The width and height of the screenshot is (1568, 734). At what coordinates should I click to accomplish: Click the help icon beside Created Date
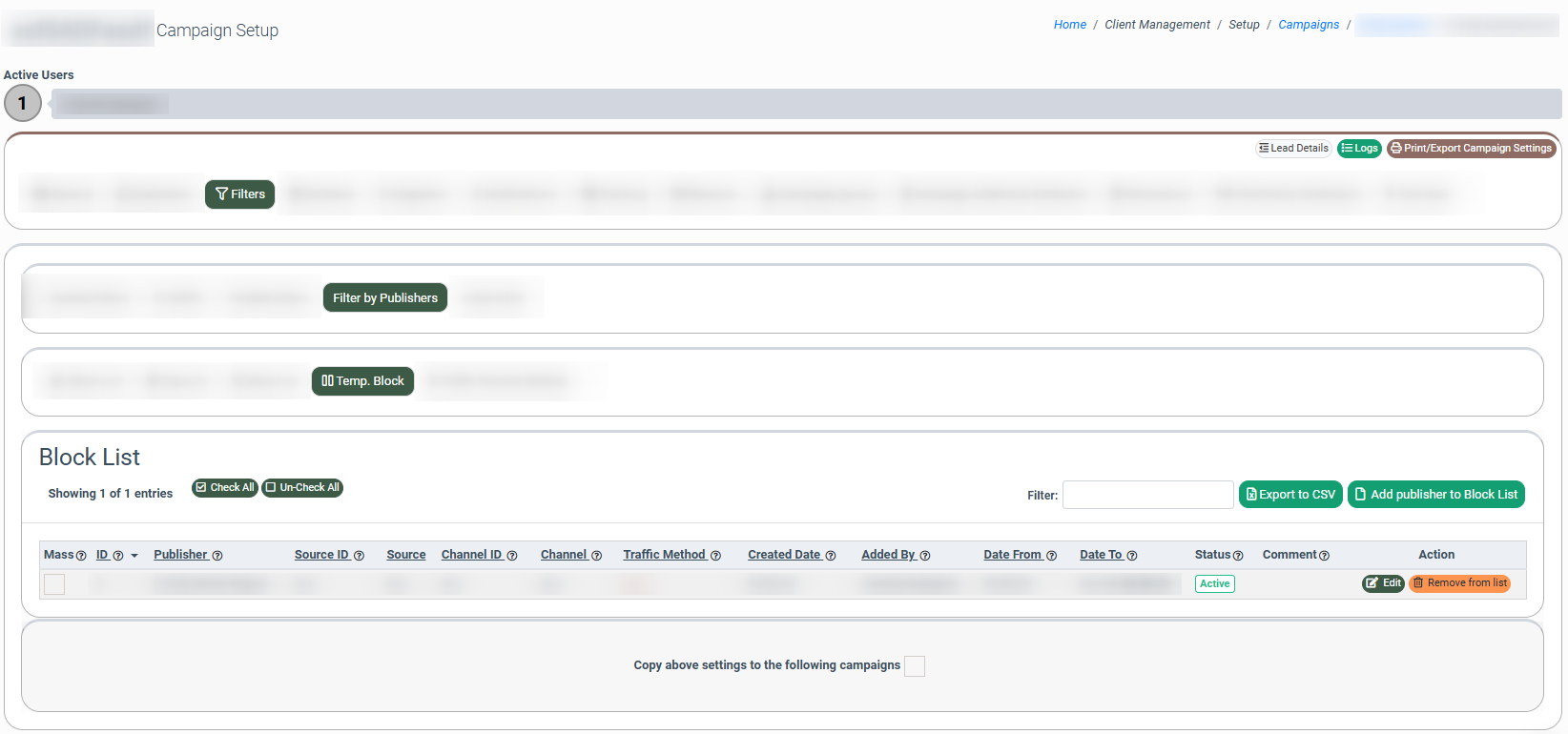831,556
